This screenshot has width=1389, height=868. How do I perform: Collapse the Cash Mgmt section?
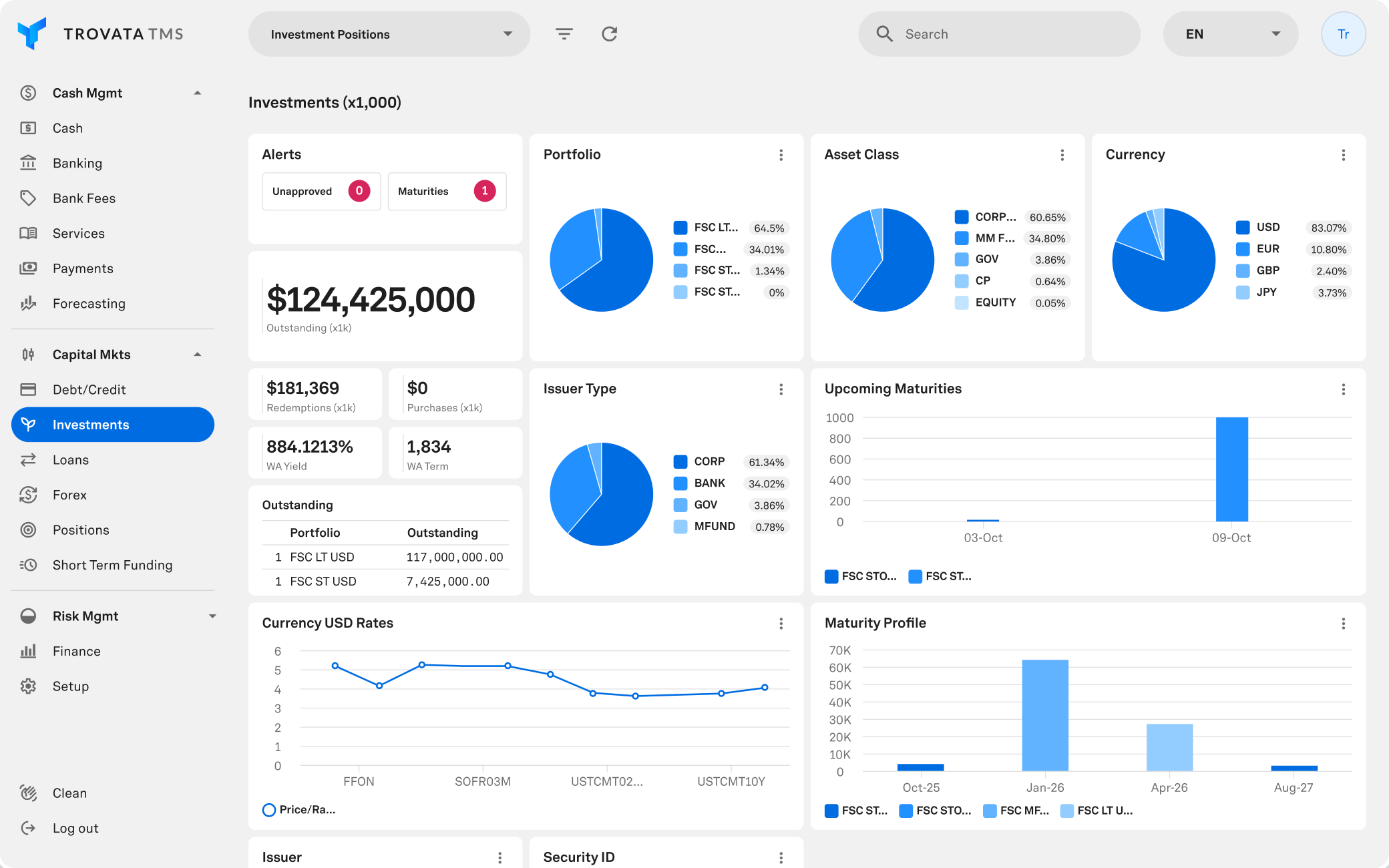(198, 93)
